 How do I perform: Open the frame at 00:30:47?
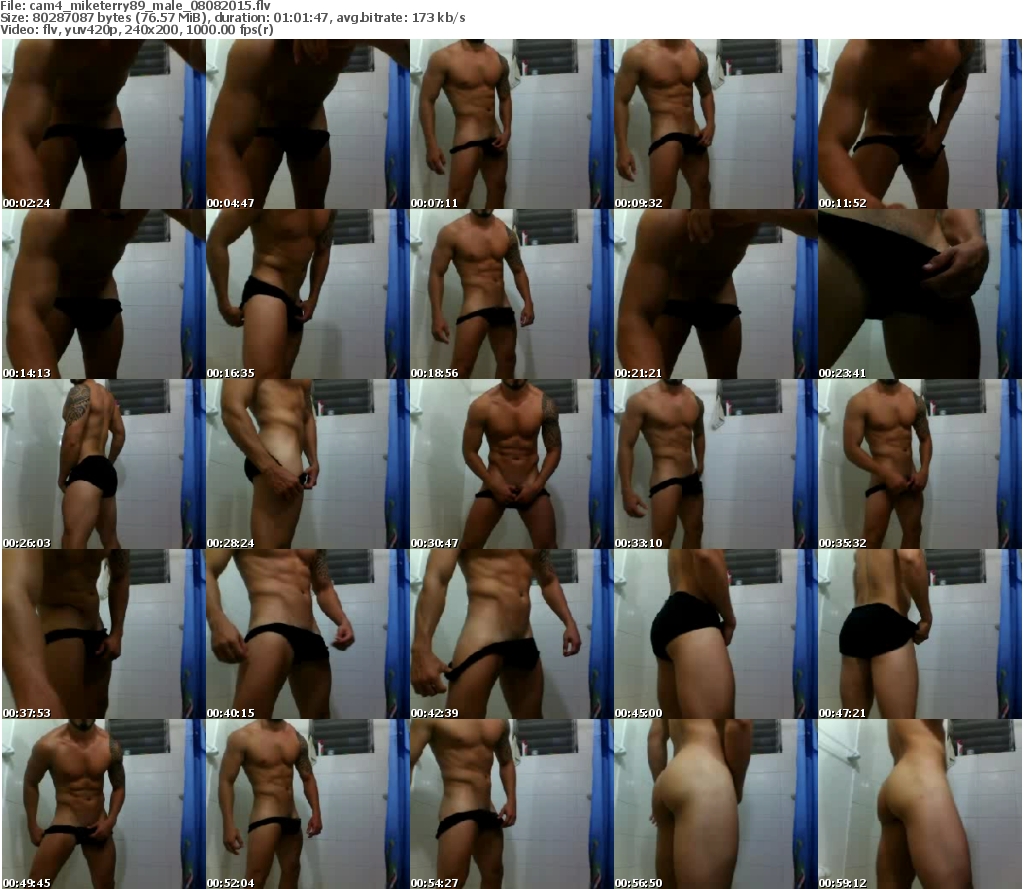tap(511, 464)
